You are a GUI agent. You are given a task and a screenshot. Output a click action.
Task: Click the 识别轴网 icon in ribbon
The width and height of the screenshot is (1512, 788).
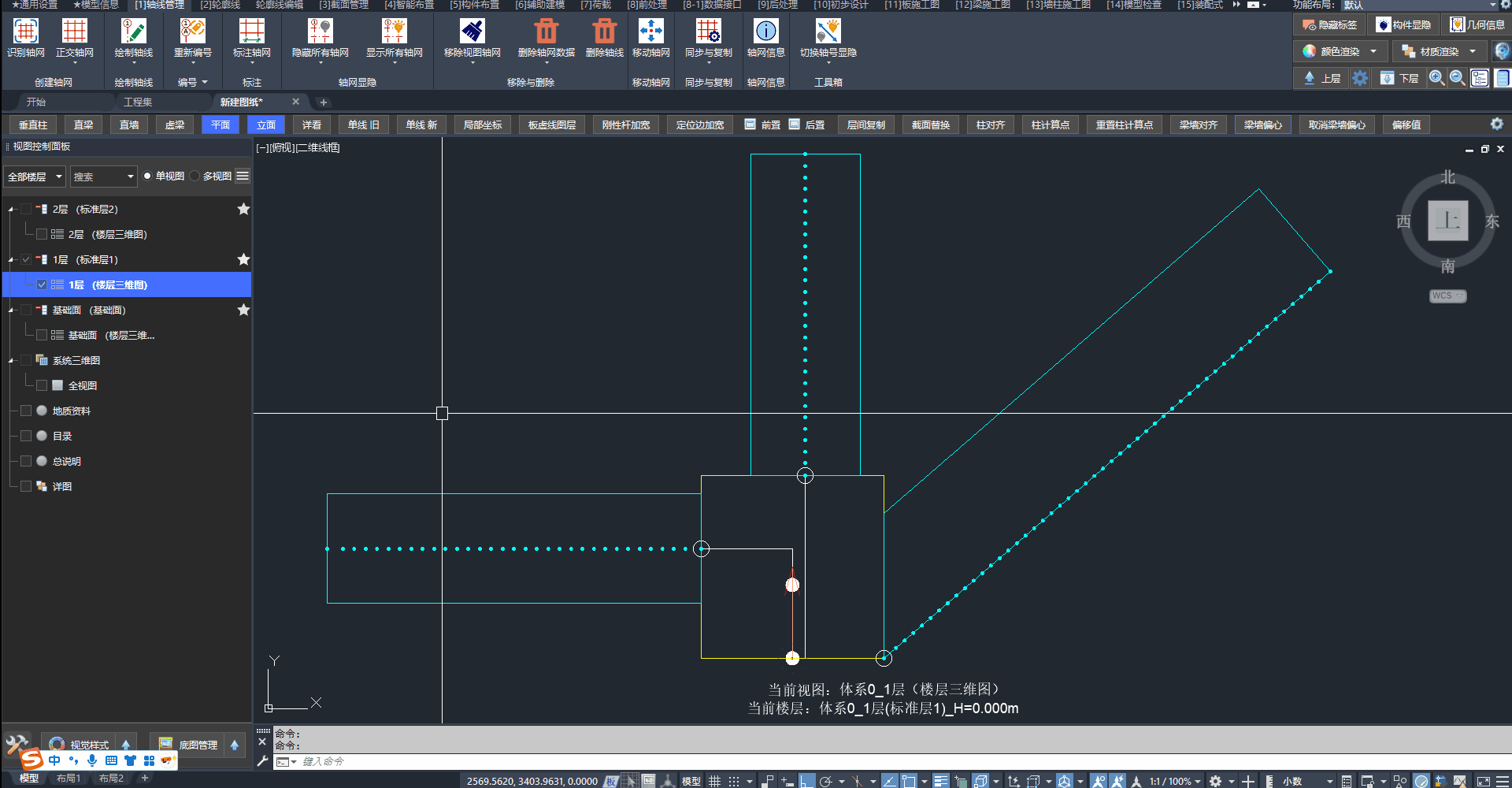pos(26,32)
